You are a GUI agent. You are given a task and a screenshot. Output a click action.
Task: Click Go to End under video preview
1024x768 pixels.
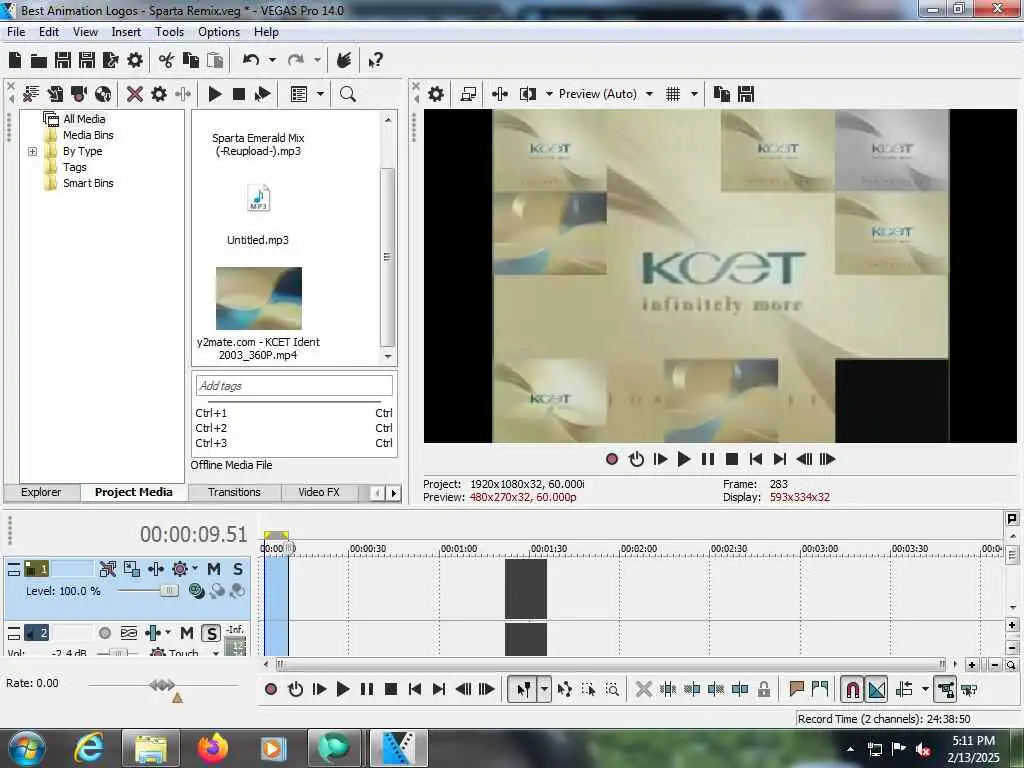(780, 459)
